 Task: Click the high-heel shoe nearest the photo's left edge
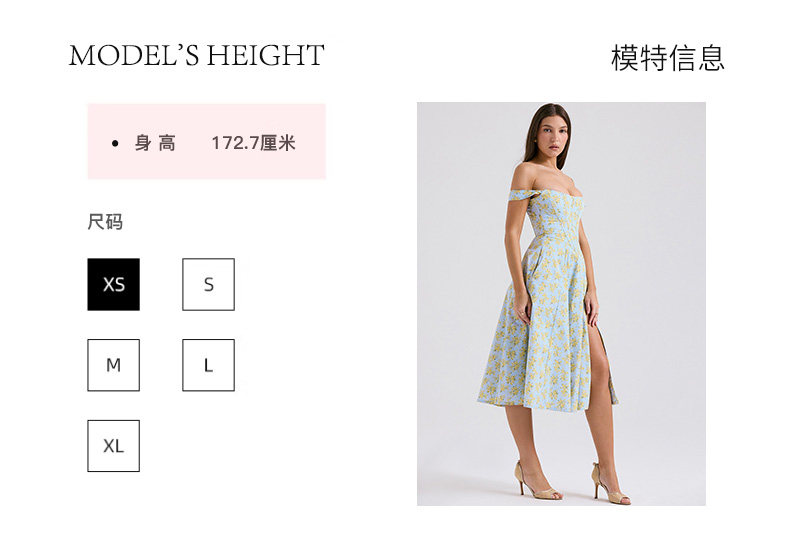tap(537, 481)
